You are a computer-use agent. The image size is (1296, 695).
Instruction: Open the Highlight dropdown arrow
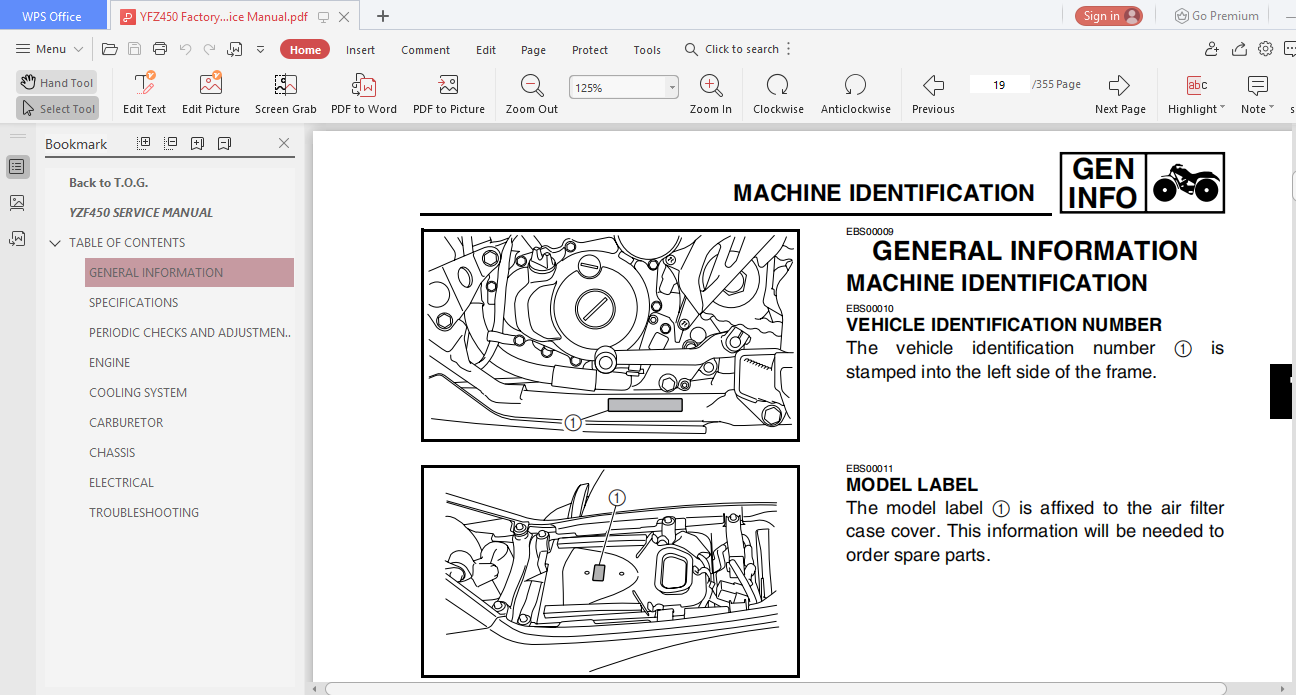pos(1222,107)
